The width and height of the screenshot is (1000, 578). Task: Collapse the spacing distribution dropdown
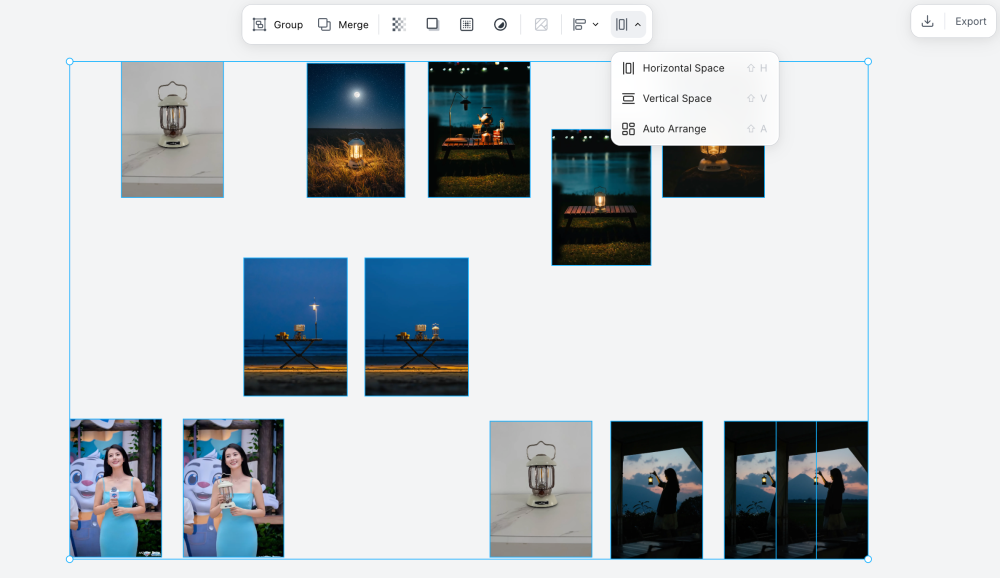pyautogui.click(x=628, y=24)
